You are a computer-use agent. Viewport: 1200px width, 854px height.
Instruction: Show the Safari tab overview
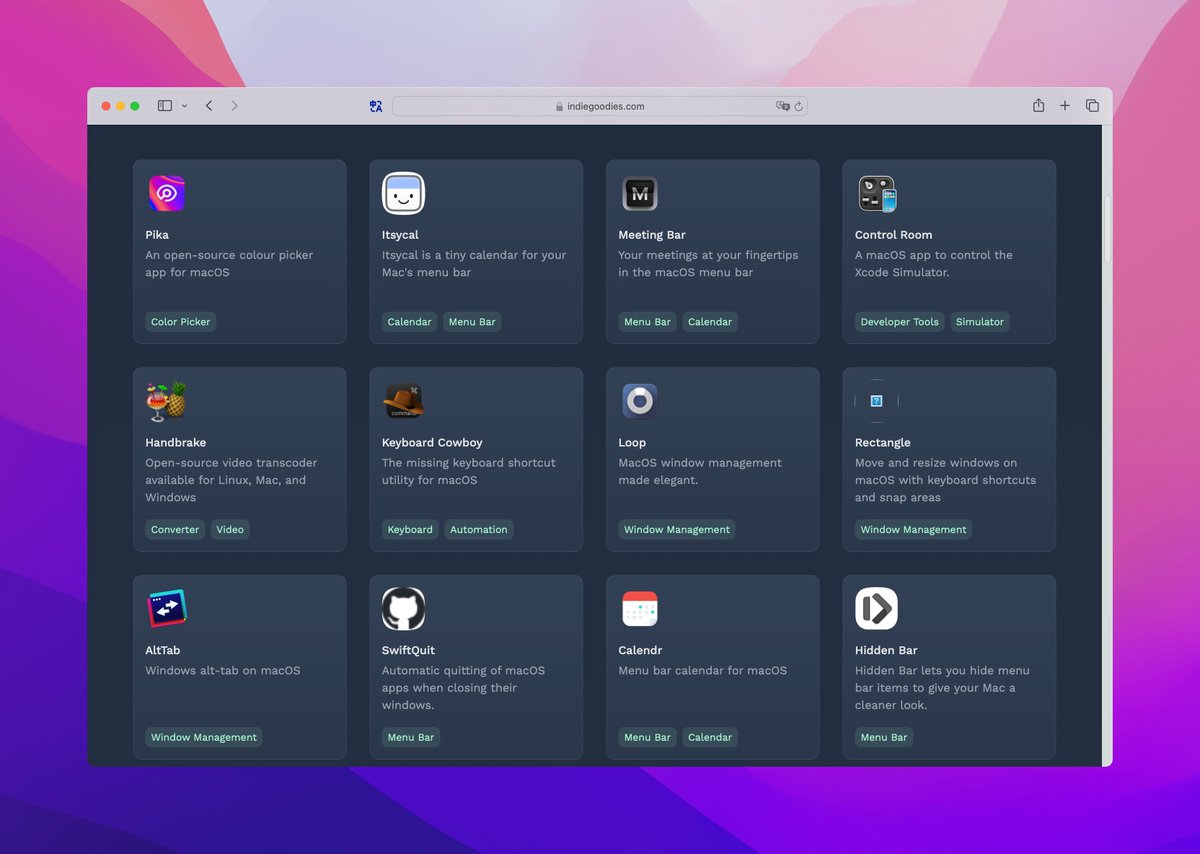pos(1092,106)
